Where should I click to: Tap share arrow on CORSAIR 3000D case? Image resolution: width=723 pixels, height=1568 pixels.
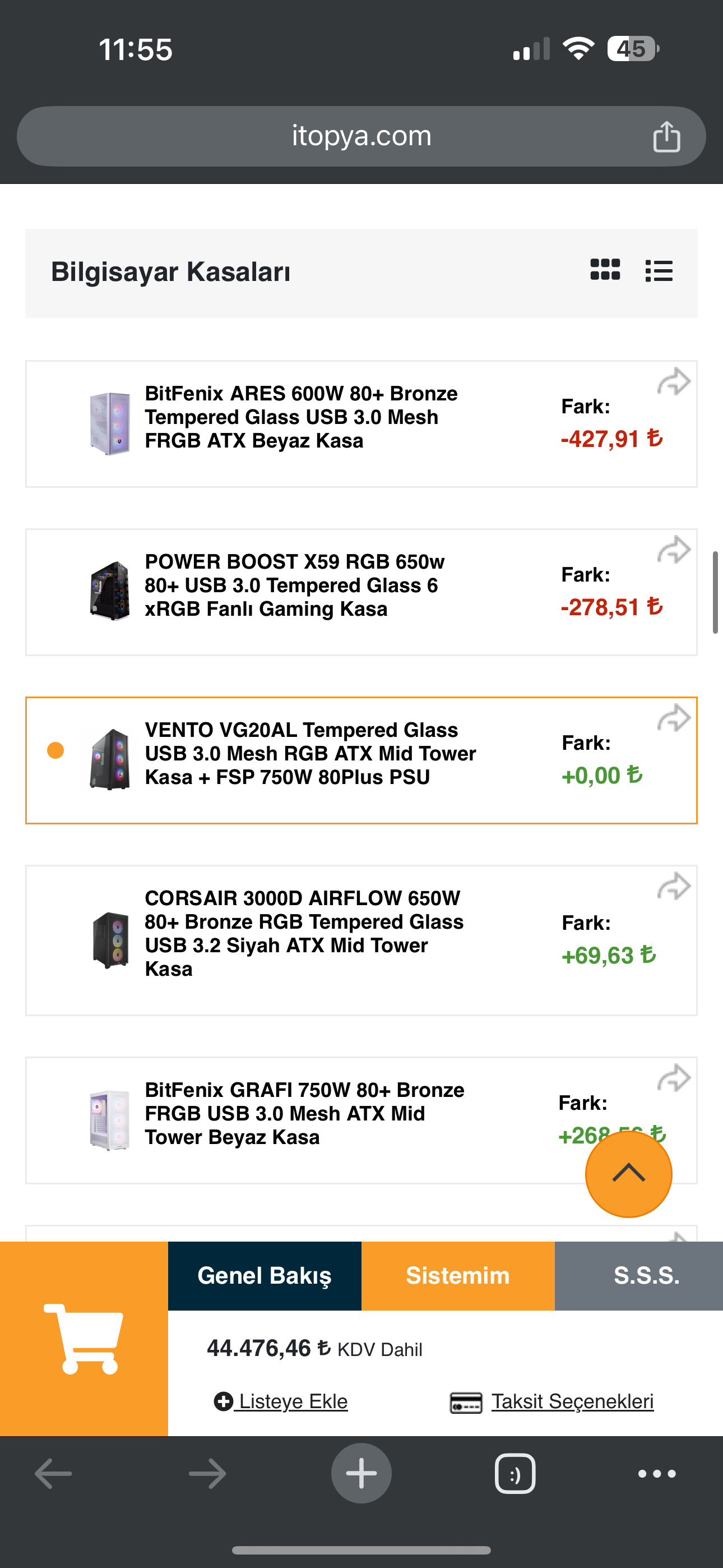[x=674, y=886]
